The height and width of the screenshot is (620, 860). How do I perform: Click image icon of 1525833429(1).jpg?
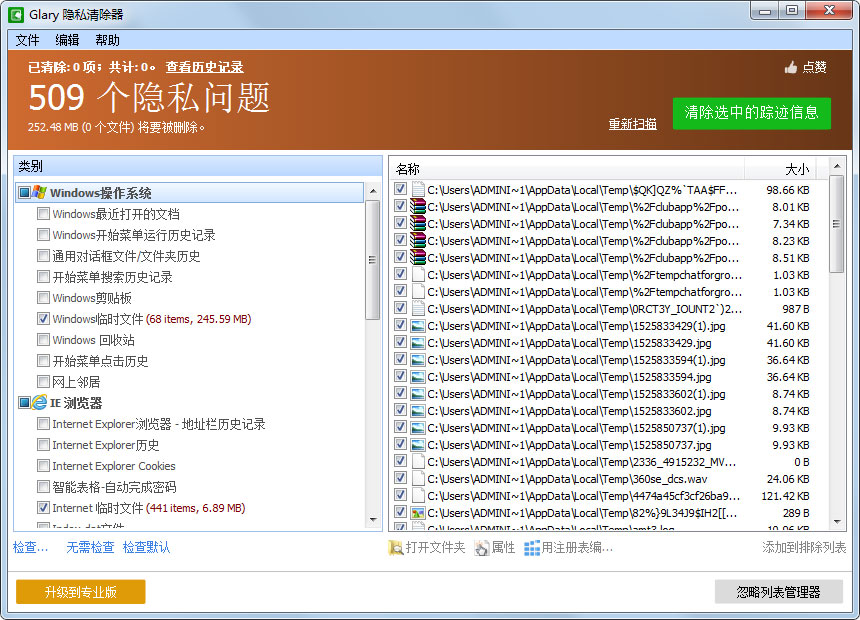(x=418, y=326)
